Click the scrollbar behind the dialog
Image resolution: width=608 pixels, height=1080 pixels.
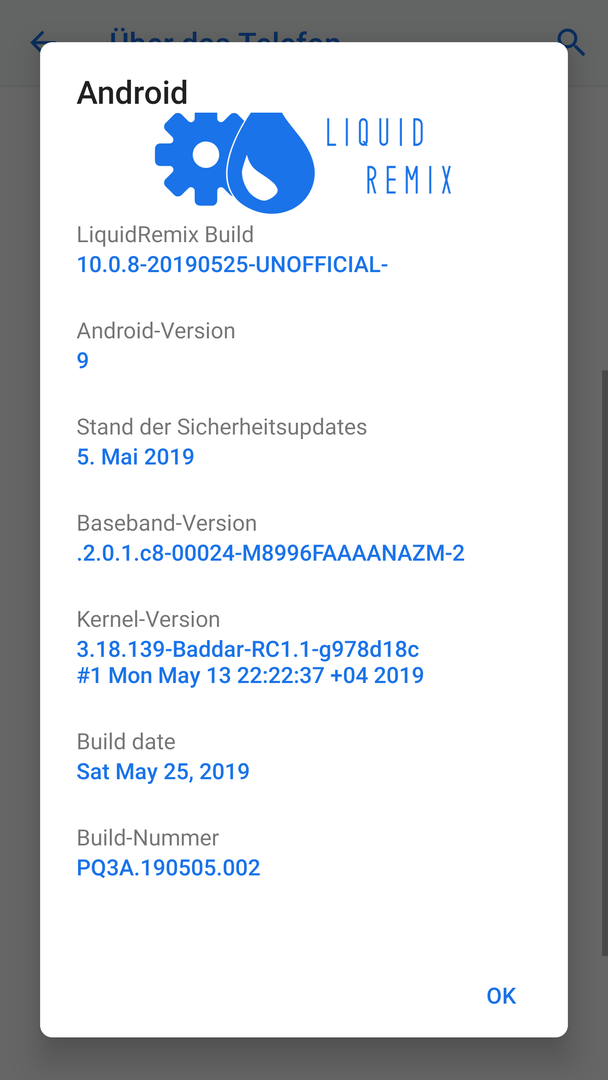605,661
